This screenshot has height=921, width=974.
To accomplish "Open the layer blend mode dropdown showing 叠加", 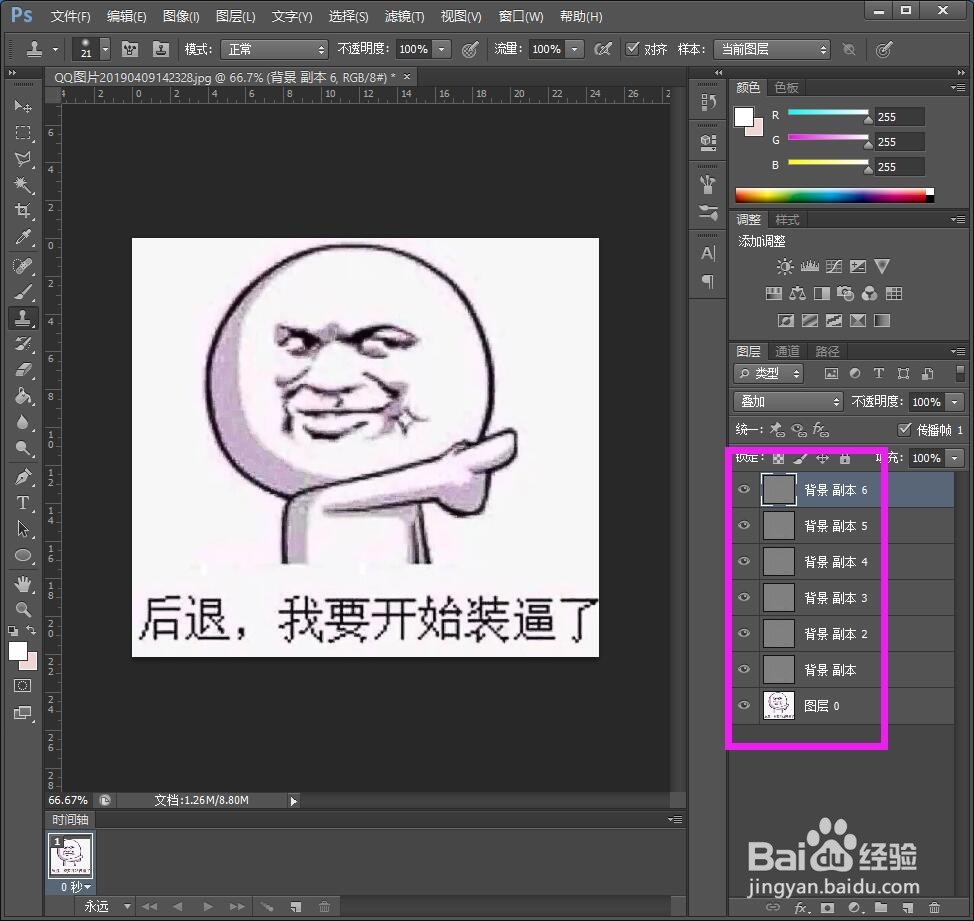I will [x=787, y=401].
